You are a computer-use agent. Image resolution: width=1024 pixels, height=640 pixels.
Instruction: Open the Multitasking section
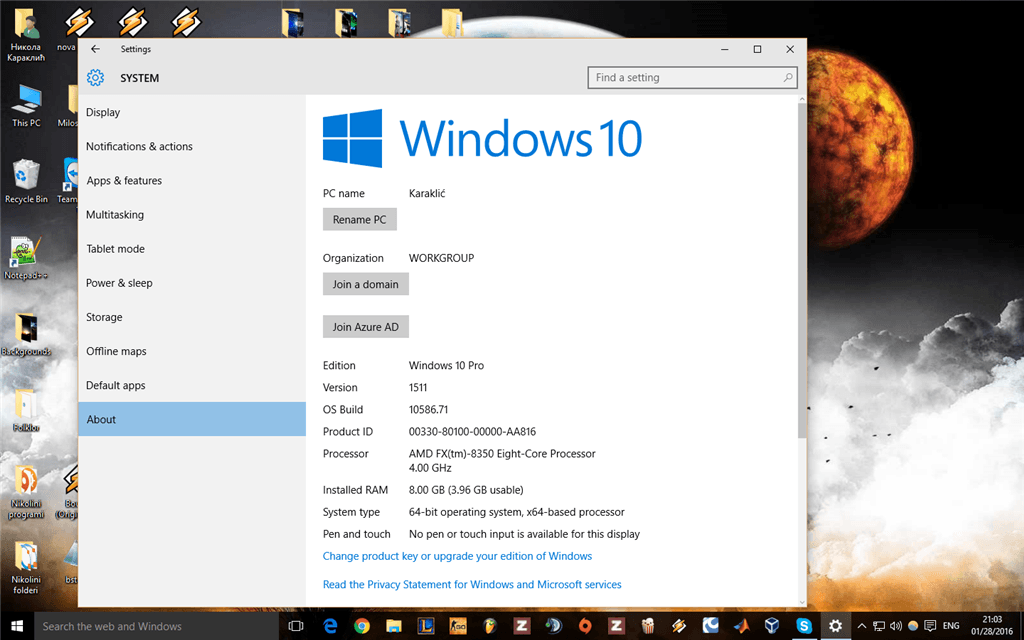click(x=191, y=214)
